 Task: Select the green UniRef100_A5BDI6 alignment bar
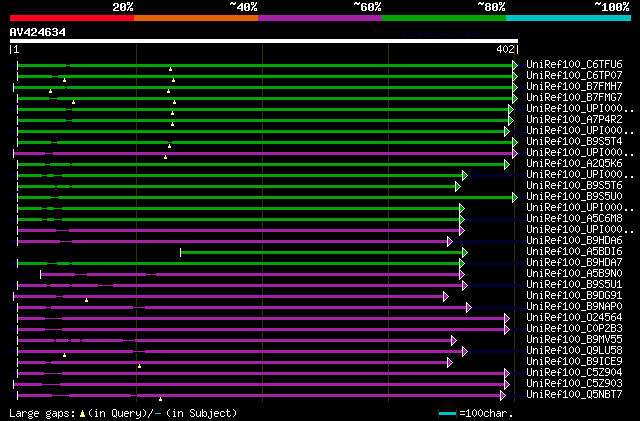[320, 252]
